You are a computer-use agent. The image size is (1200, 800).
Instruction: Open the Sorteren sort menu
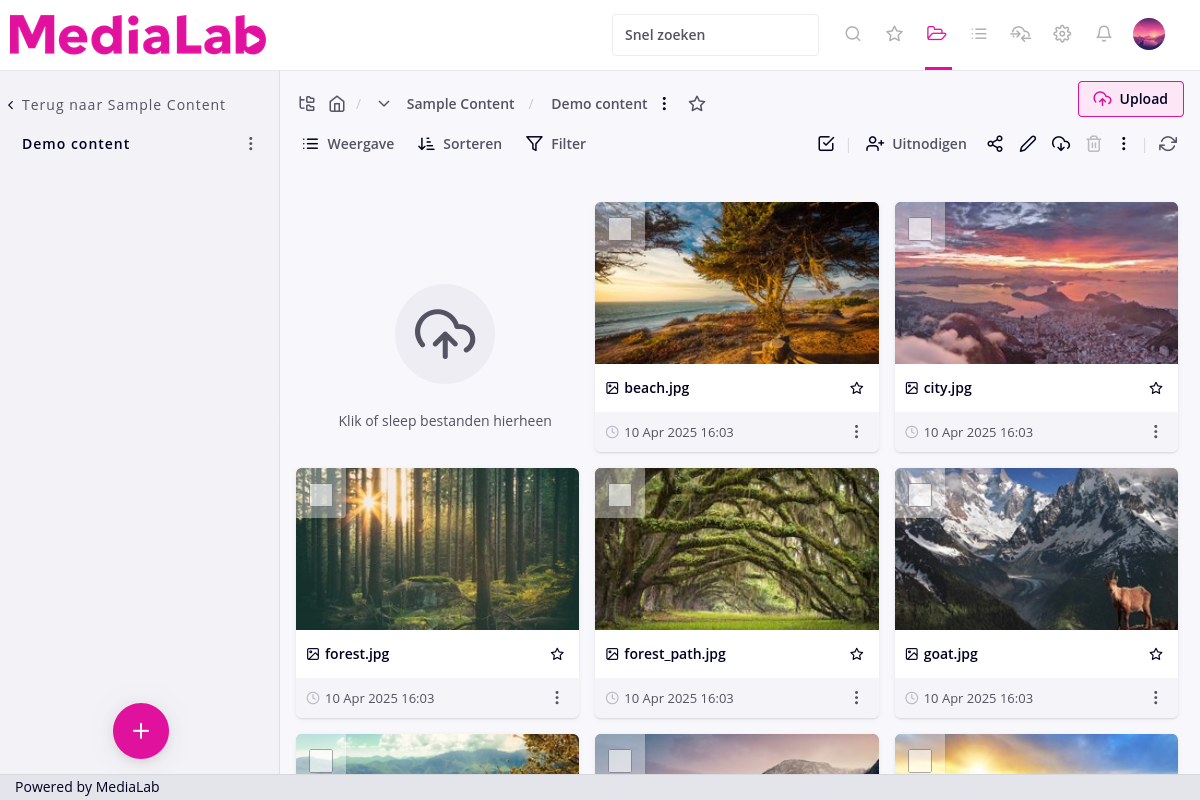pos(460,144)
